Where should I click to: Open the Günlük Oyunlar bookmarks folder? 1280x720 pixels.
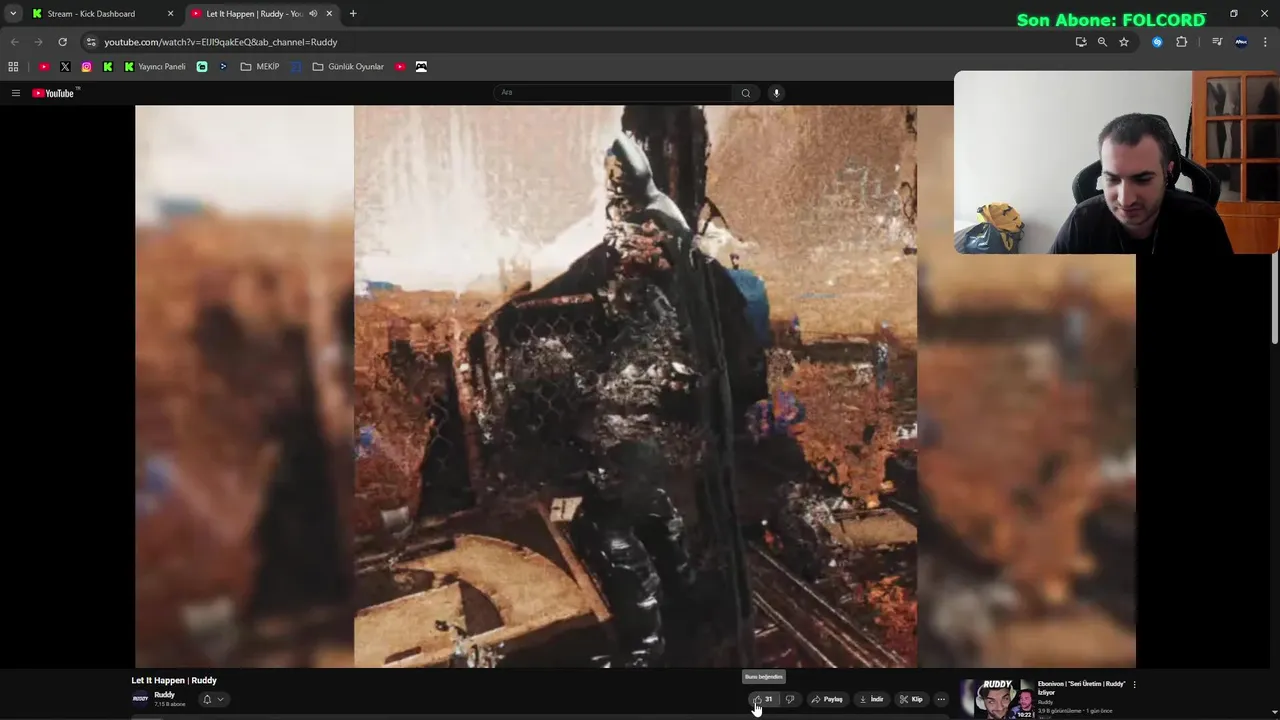(x=348, y=67)
